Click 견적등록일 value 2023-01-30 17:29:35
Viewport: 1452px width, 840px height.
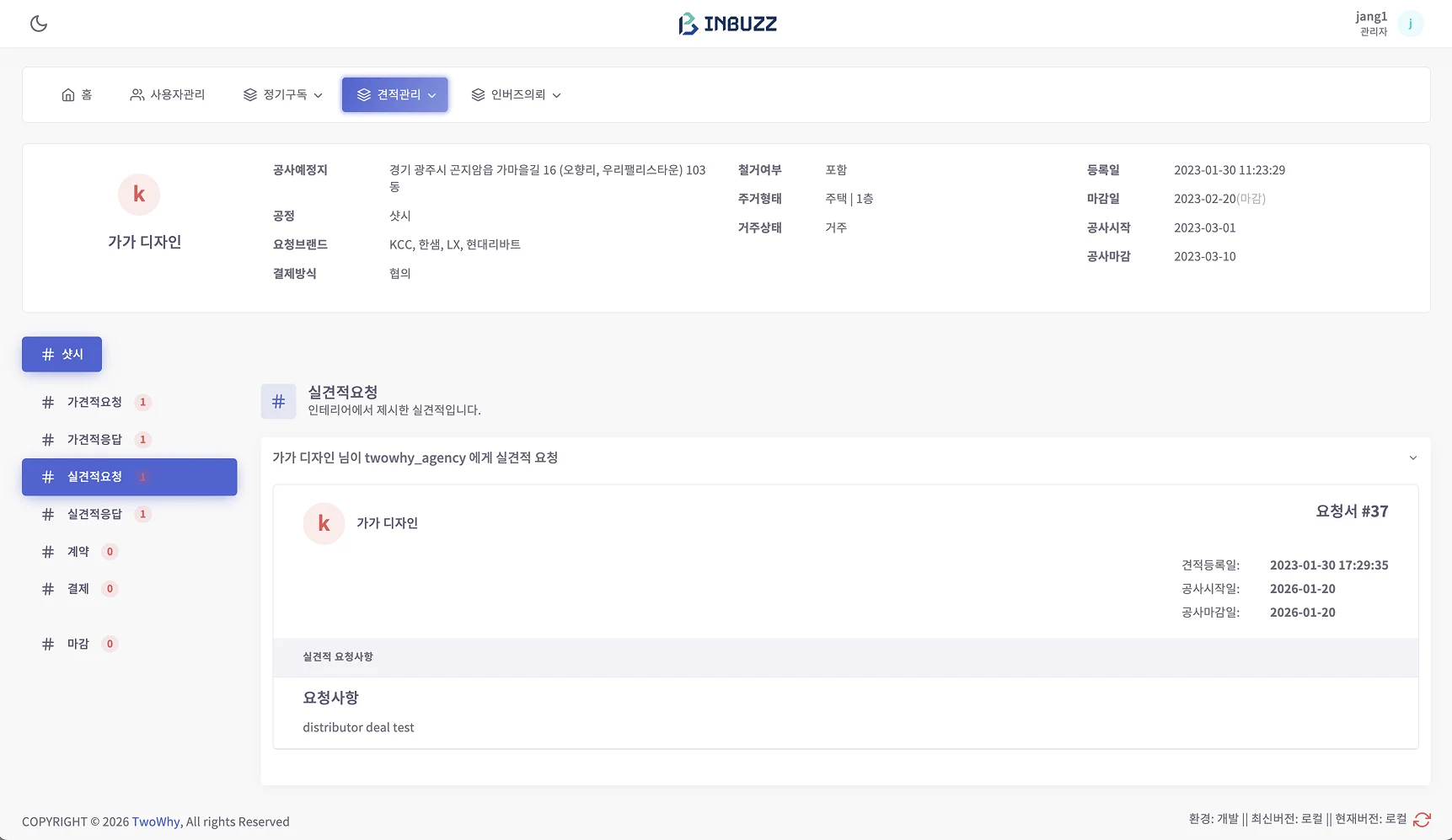click(1329, 564)
